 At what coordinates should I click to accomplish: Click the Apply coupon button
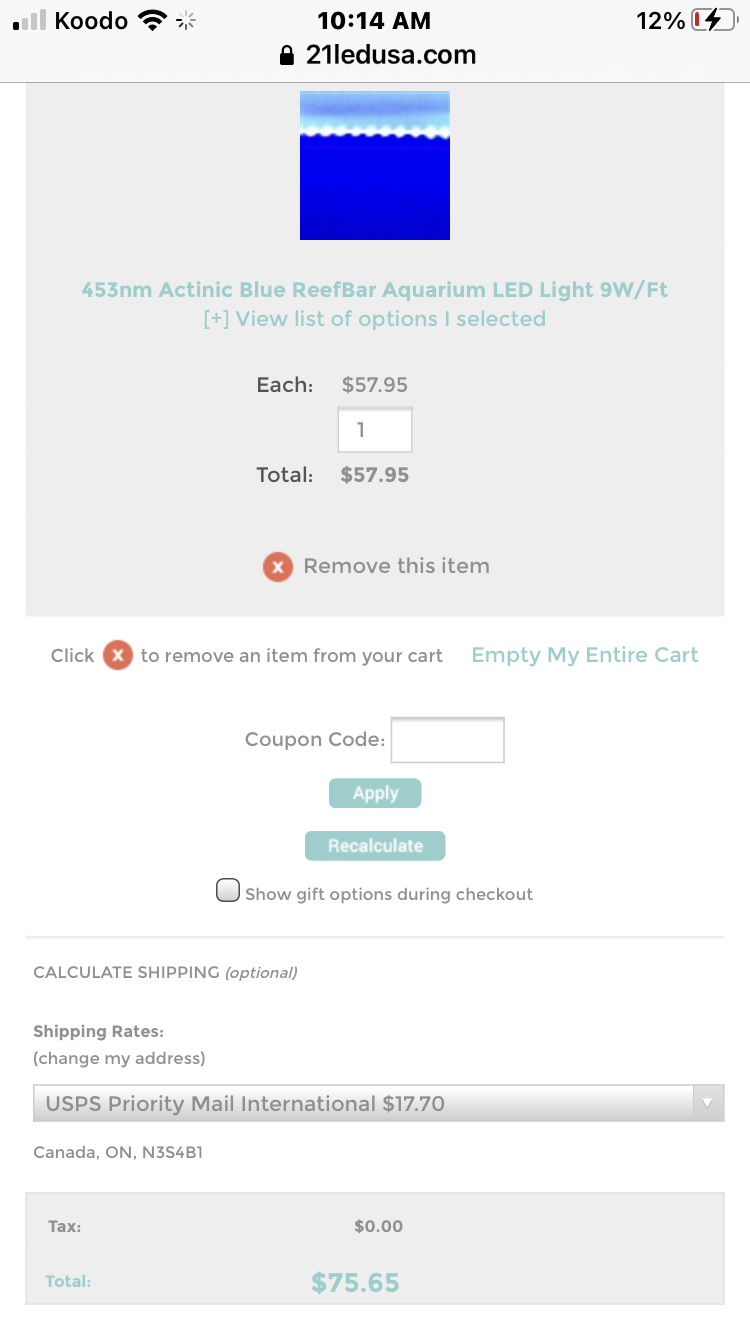[x=375, y=793]
